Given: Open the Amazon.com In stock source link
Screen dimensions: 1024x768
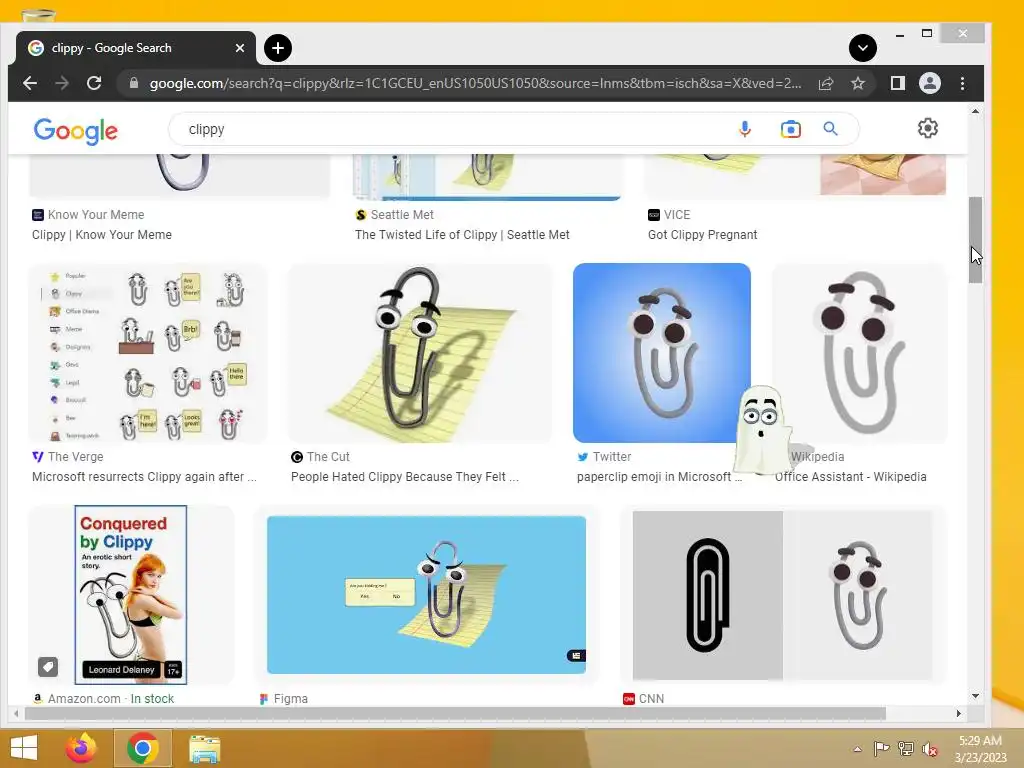Looking at the screenshot, I should [x=103, y=698].
